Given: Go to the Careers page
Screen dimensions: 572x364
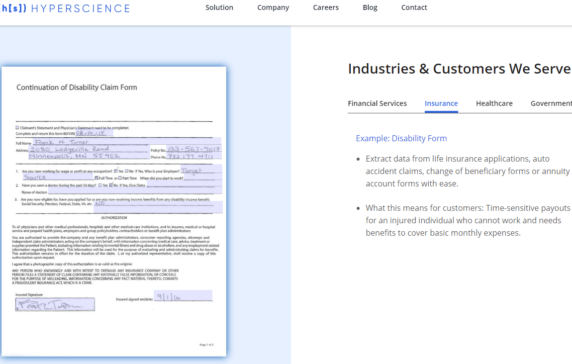Looking at the screenshot, I should click(326, 8).
